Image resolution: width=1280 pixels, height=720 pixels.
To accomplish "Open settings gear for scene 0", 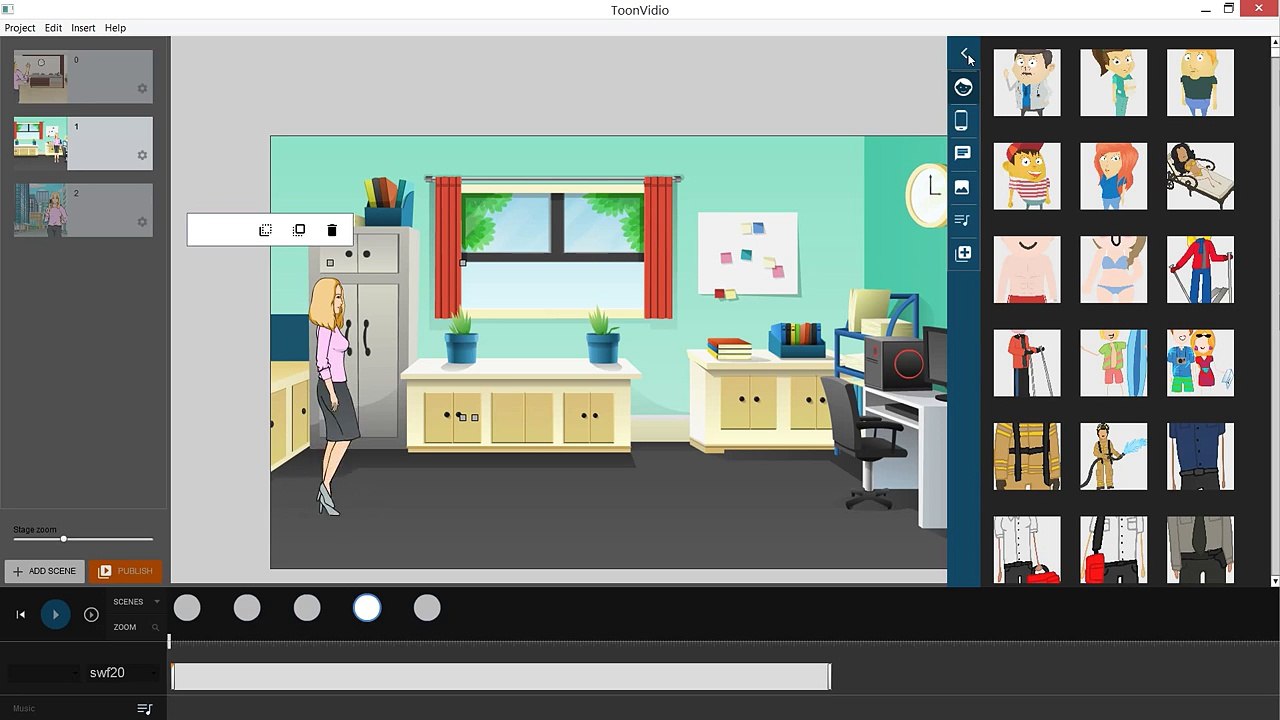I will click(142, 89).
